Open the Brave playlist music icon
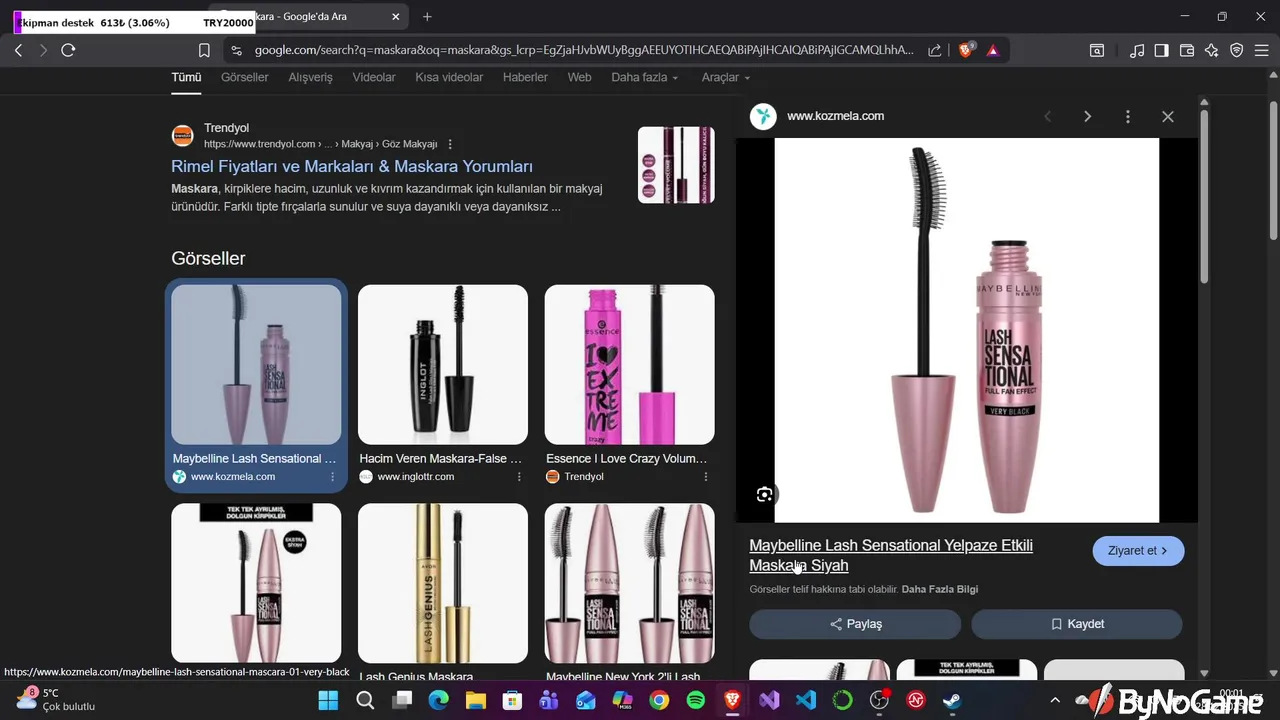Viewport: 1280px width, 720px height. click(x=1137, y=50)
